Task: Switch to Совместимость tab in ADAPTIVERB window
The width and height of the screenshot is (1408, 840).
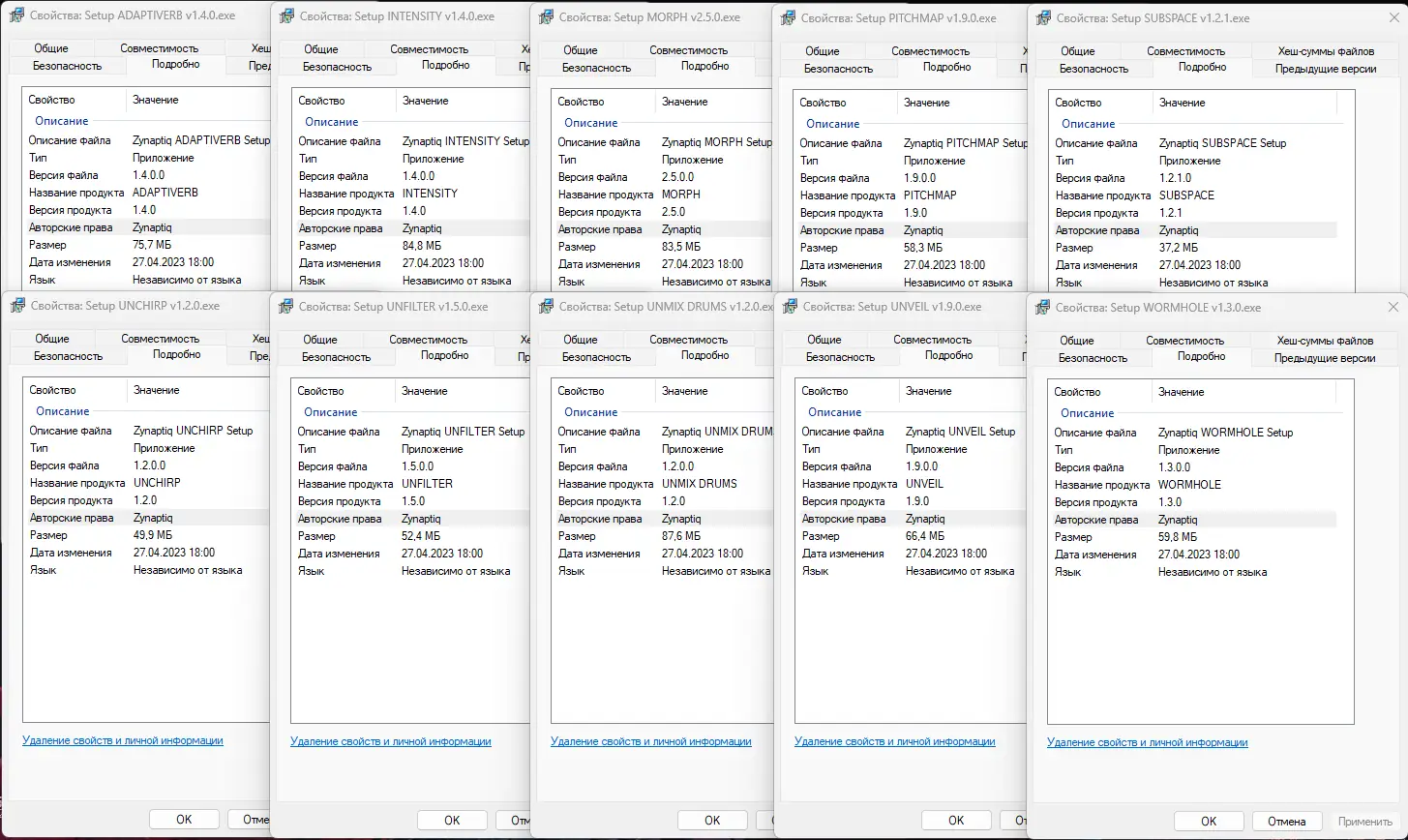Action: click(x=160, y=48)
